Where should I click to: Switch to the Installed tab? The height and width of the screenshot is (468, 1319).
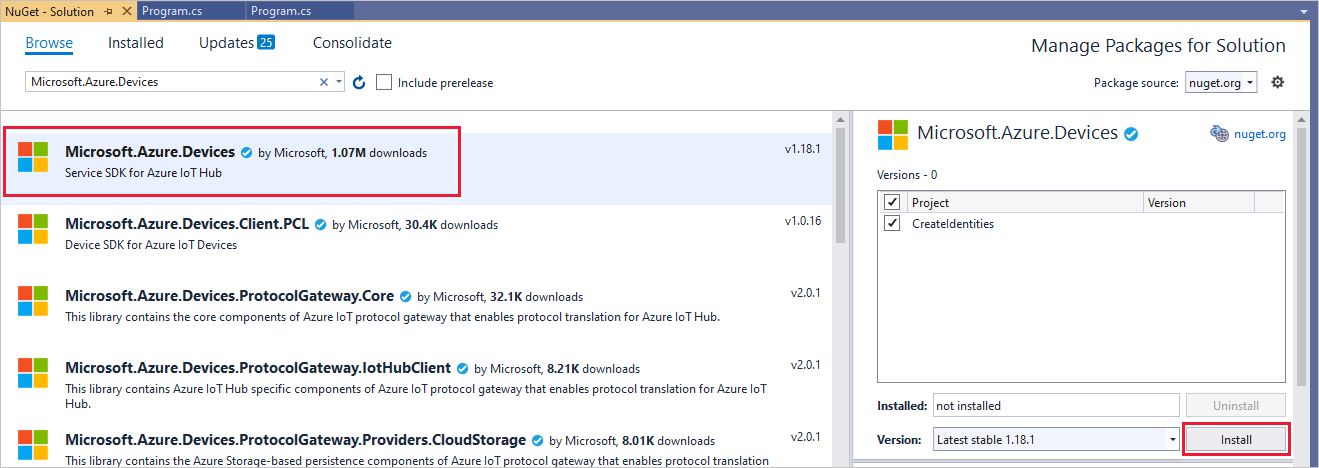(136, 43)
